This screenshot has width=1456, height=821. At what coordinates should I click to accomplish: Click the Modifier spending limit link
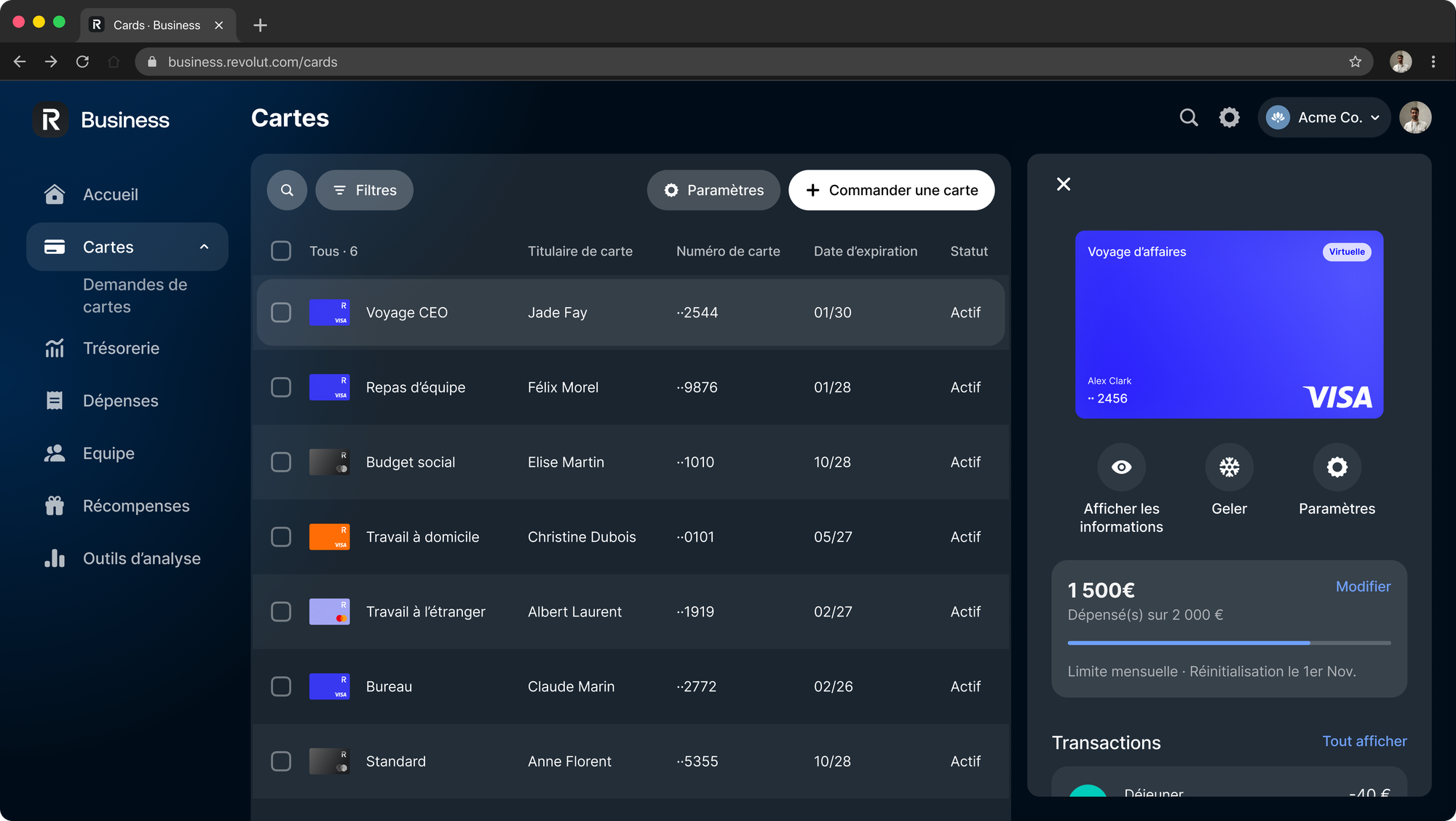pyautogui.click(x=1362, y=587)
